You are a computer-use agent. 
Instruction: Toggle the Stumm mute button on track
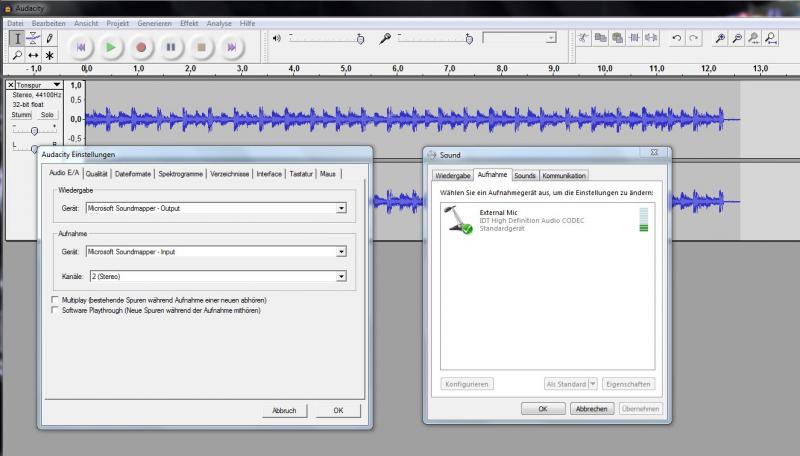point(21,115)
